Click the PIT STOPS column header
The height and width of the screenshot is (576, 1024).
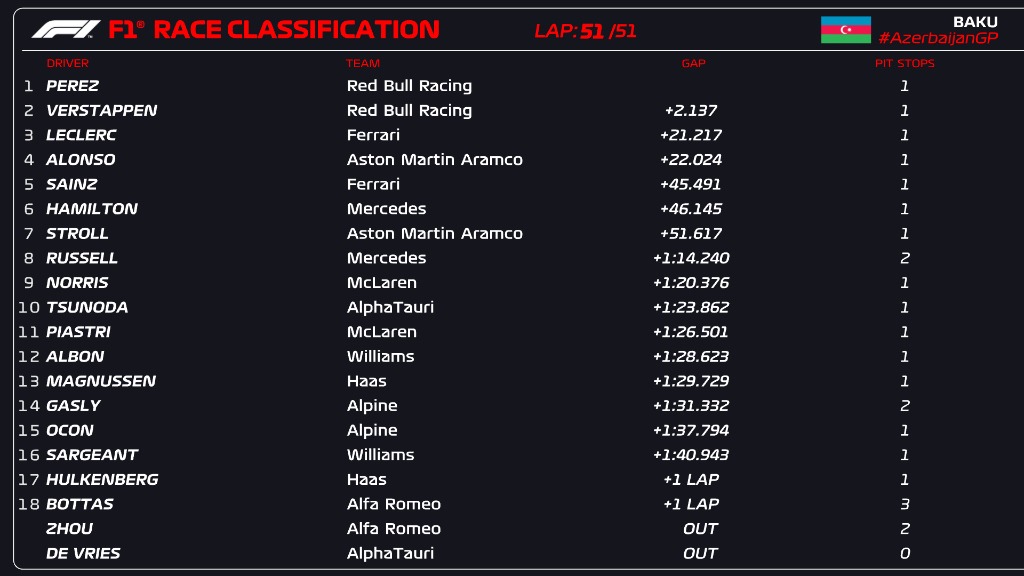click(x=904, y=63)
